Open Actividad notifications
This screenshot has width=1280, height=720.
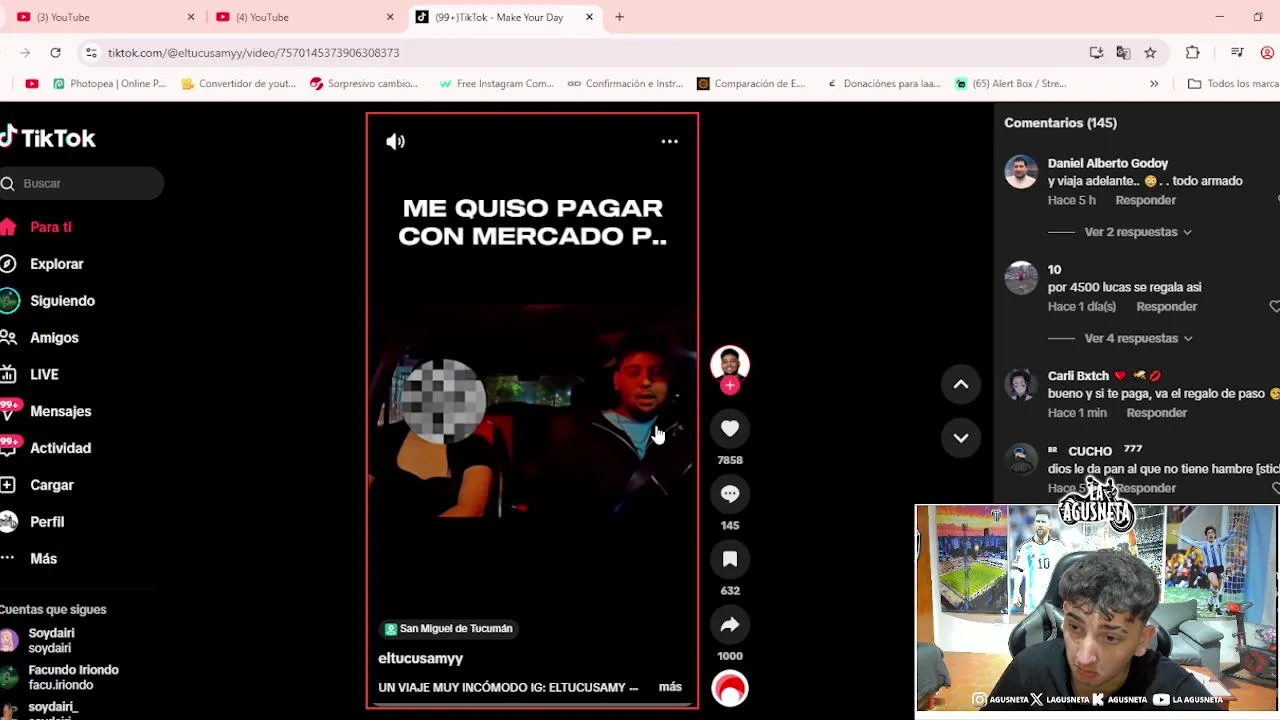click(x=48, y=448)
